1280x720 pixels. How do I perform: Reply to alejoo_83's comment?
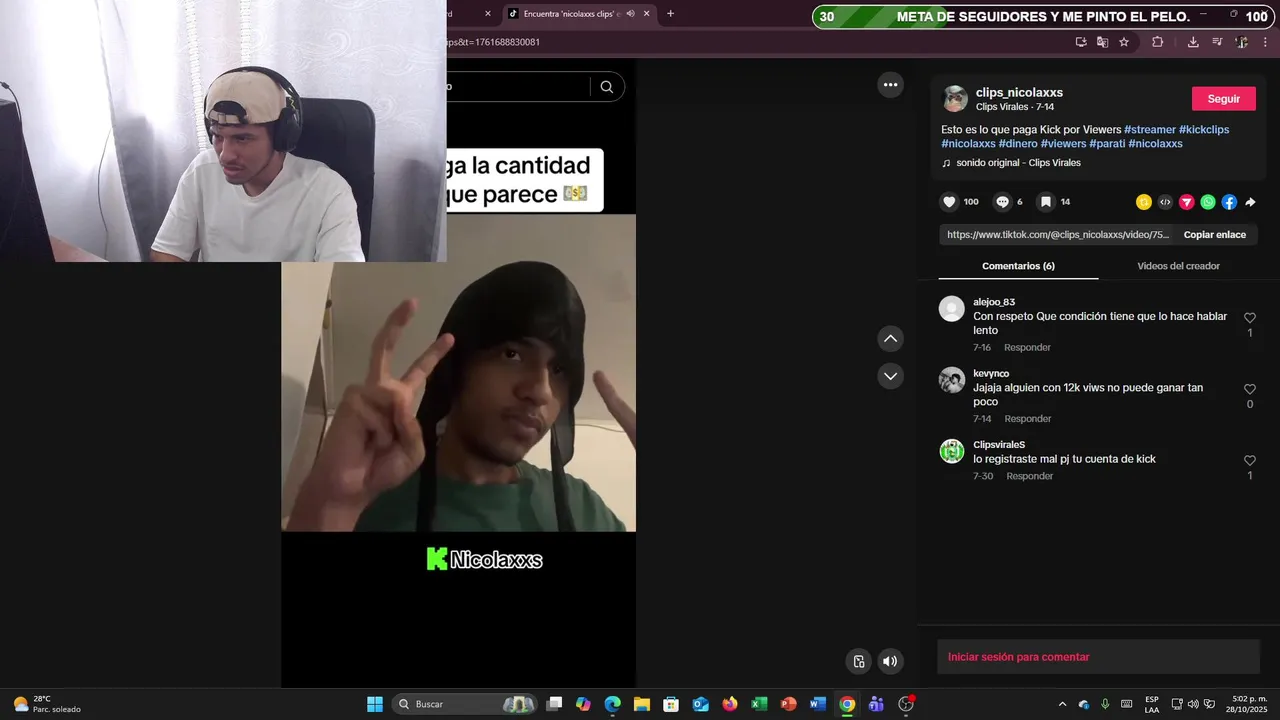[x=1027, y=348]
